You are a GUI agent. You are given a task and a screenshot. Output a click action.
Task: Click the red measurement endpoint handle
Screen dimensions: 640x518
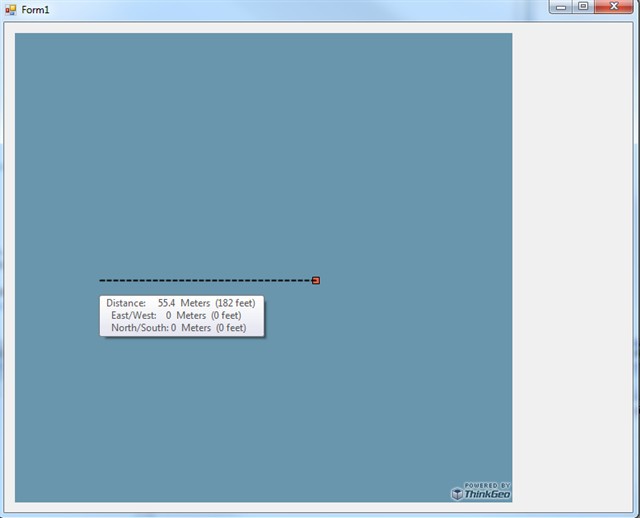316,280
